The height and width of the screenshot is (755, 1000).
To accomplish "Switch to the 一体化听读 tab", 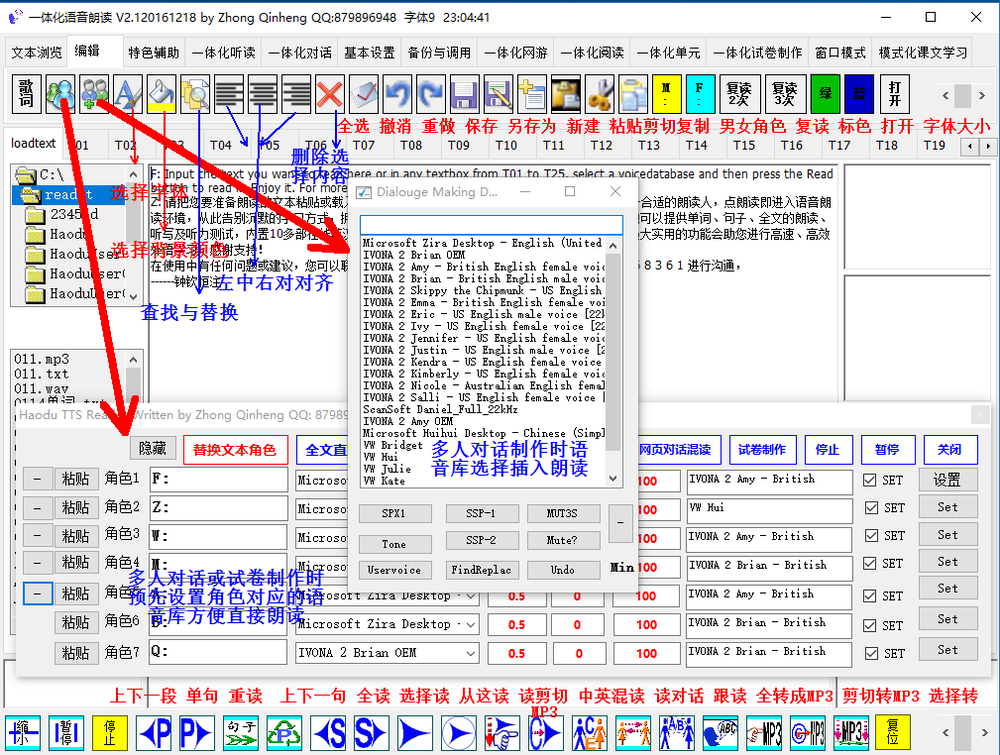I will coord(224,52).
